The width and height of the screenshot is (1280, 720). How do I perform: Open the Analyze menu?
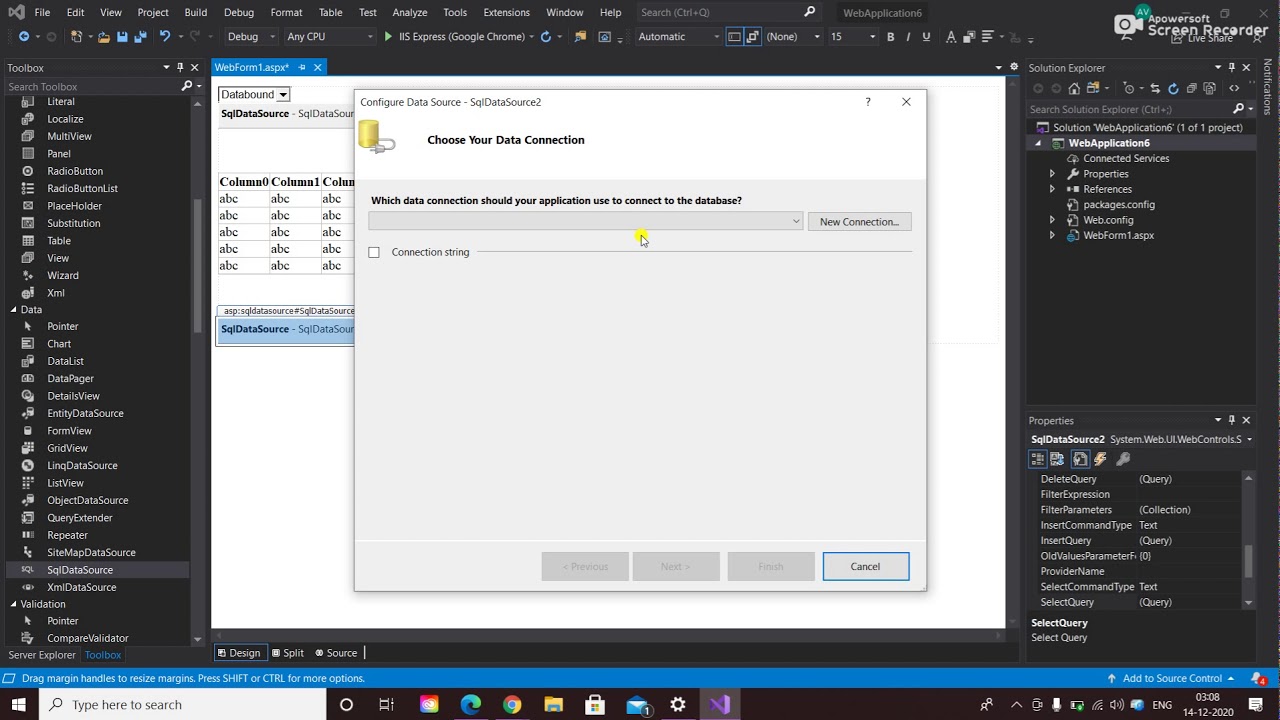coord(409,12)
